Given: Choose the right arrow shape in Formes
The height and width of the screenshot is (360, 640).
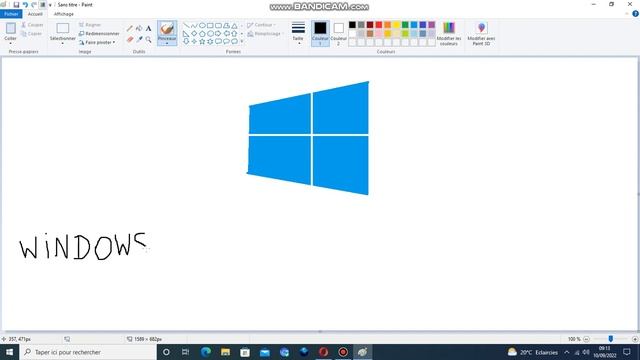Looking at the screenshot, I should pos(218,33).
